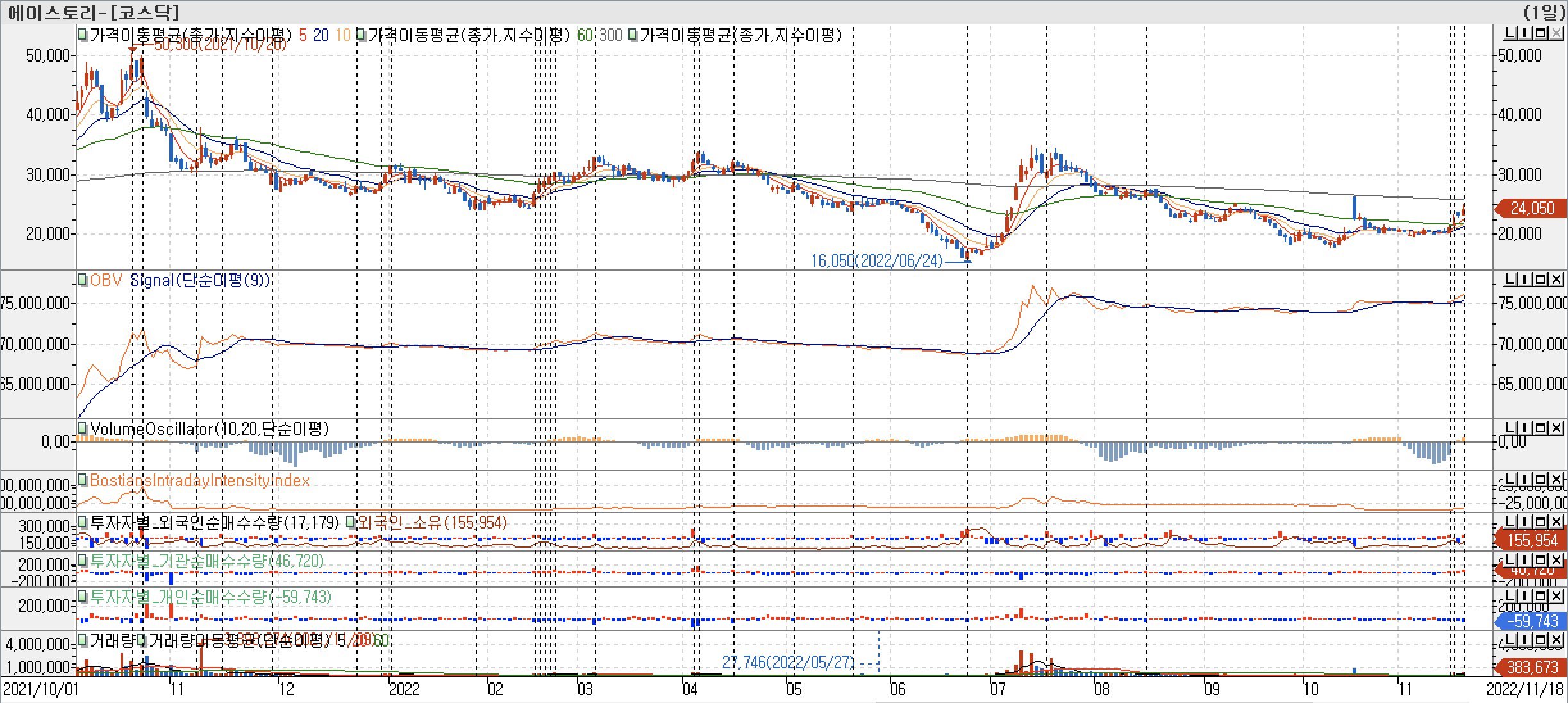The height and width of the screenshot is (703, 1568).
Task: Close the BostiansIntradayIntensityIndex panel
Action: (x=1556, y=479)
